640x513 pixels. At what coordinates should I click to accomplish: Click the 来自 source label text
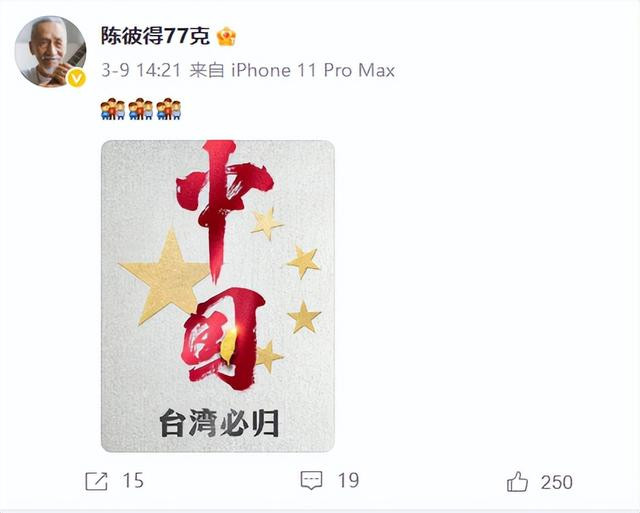[x=207, y=71]
